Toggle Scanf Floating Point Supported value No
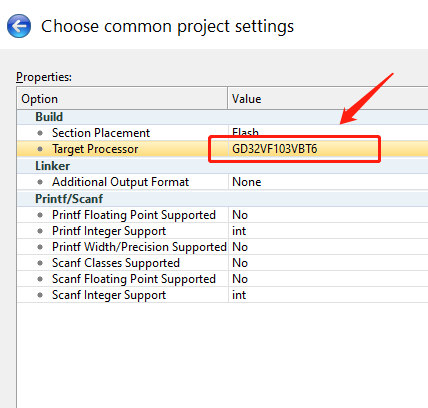The height and width of the screenshot is (408, 428). 240,279
